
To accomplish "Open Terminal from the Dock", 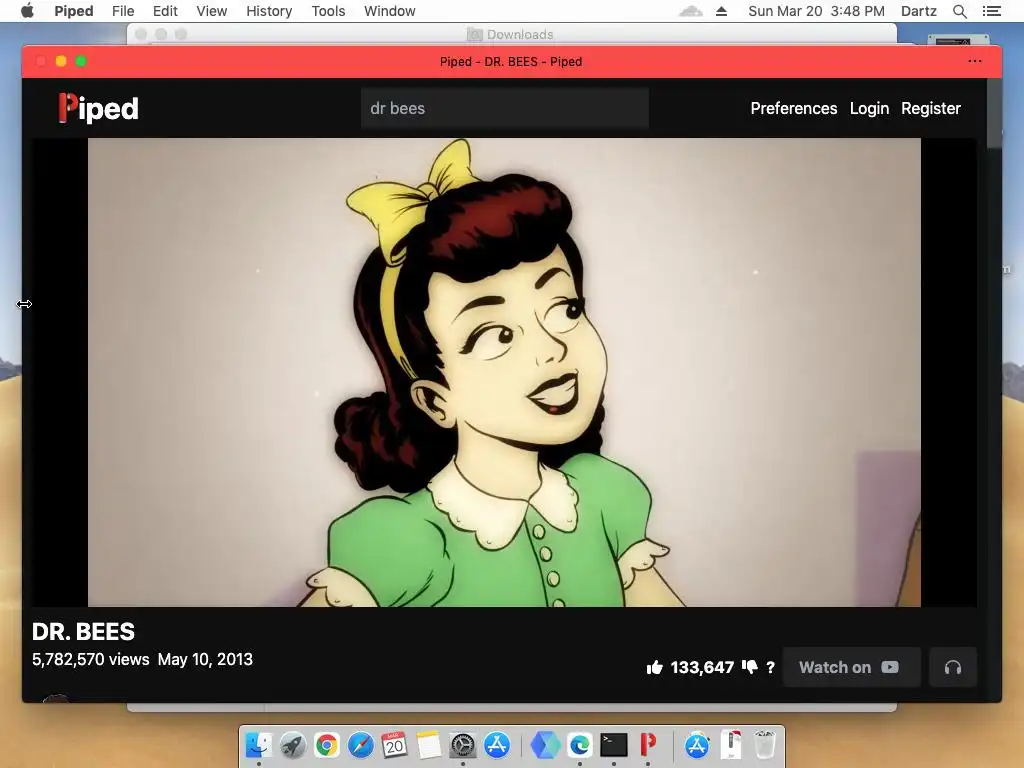I will [614, 744].
